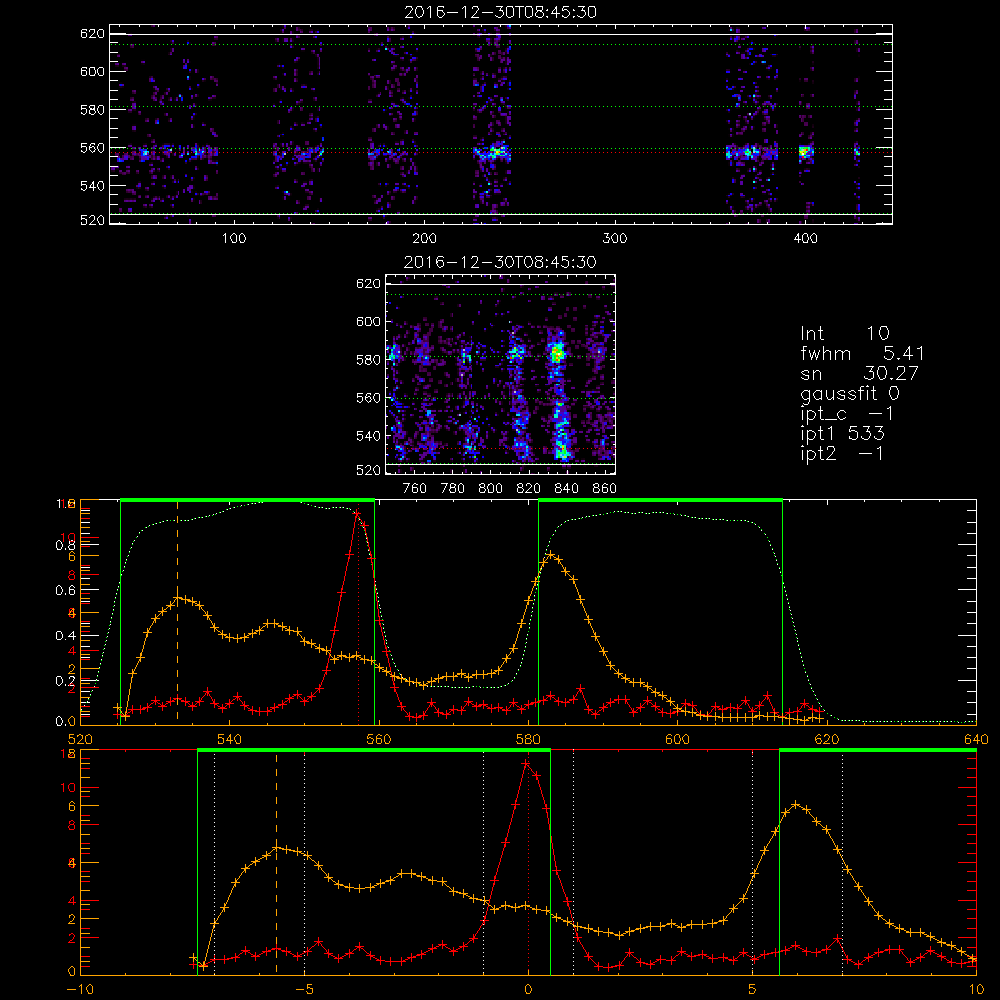Image resolution: width=1000 pixels, height=1000 pixels.
Task: Select the 'Int 10' parameter line
Action: click(x=845, y=333)
